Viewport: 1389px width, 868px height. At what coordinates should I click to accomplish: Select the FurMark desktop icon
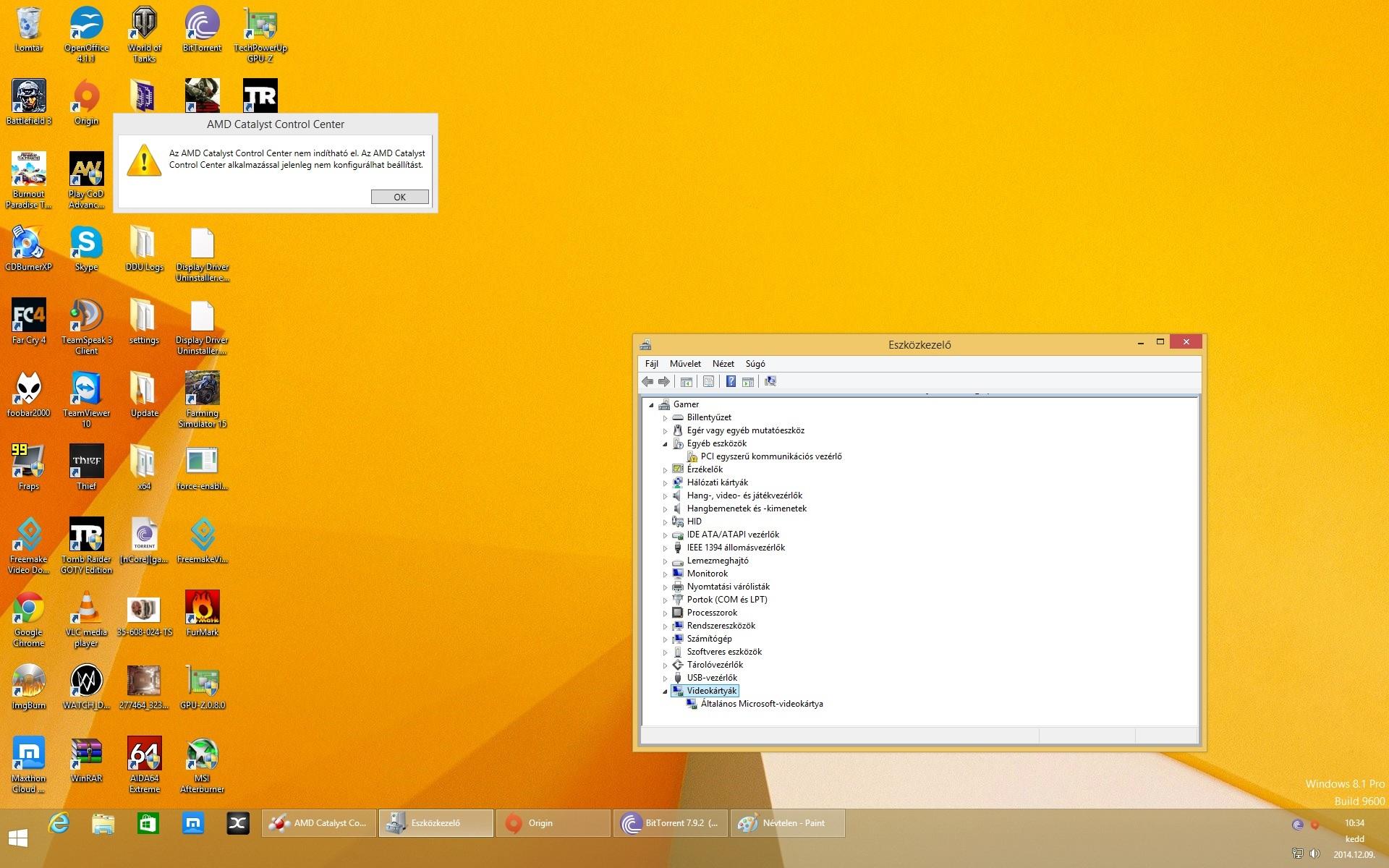click(x=202, y=613)
